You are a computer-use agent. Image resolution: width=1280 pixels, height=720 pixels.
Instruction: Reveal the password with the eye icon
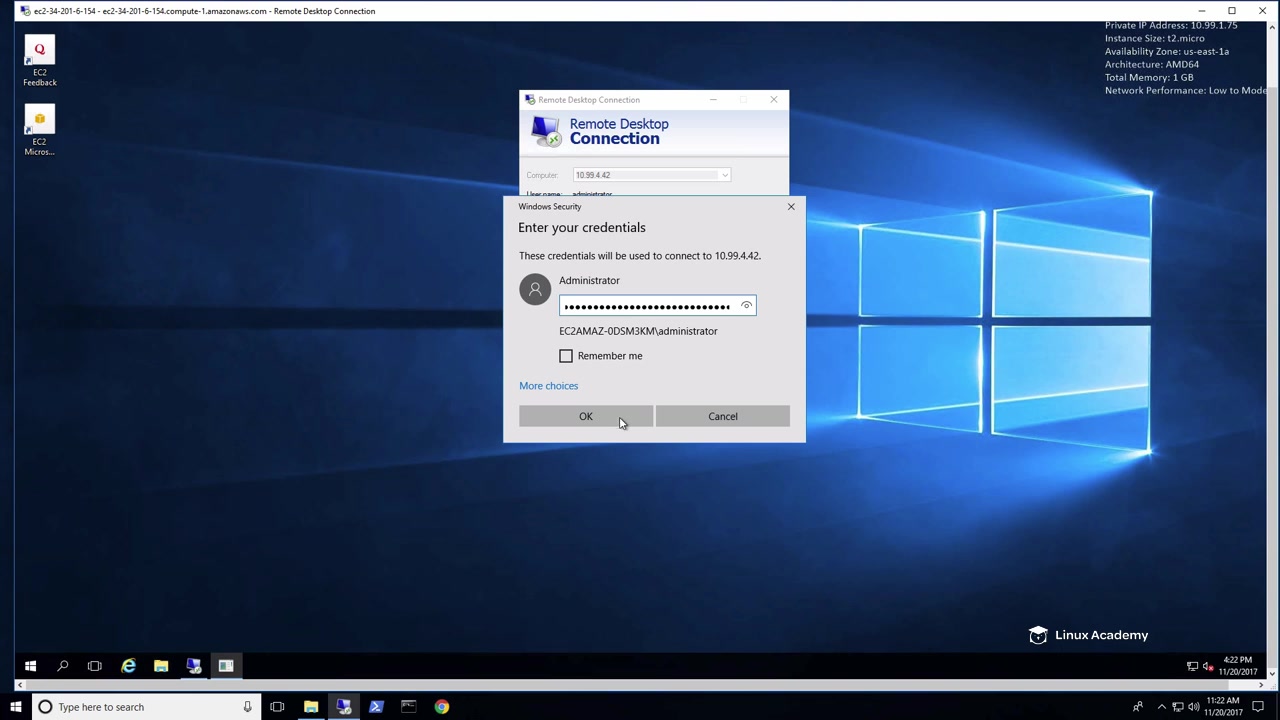coord(746,306)
